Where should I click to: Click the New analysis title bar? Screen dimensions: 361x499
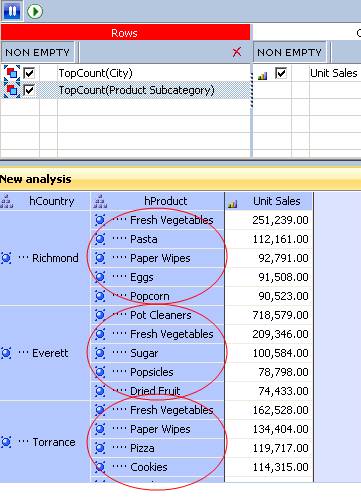[x=180, y=179]
